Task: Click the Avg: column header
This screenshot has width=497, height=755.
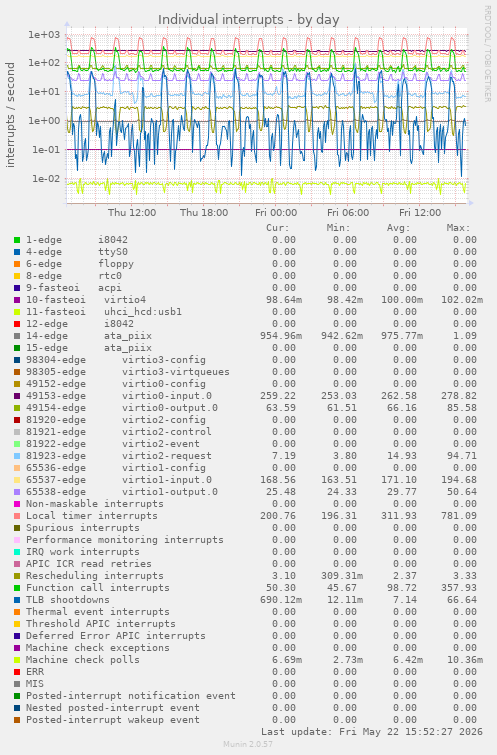Action: pos(398,228)
